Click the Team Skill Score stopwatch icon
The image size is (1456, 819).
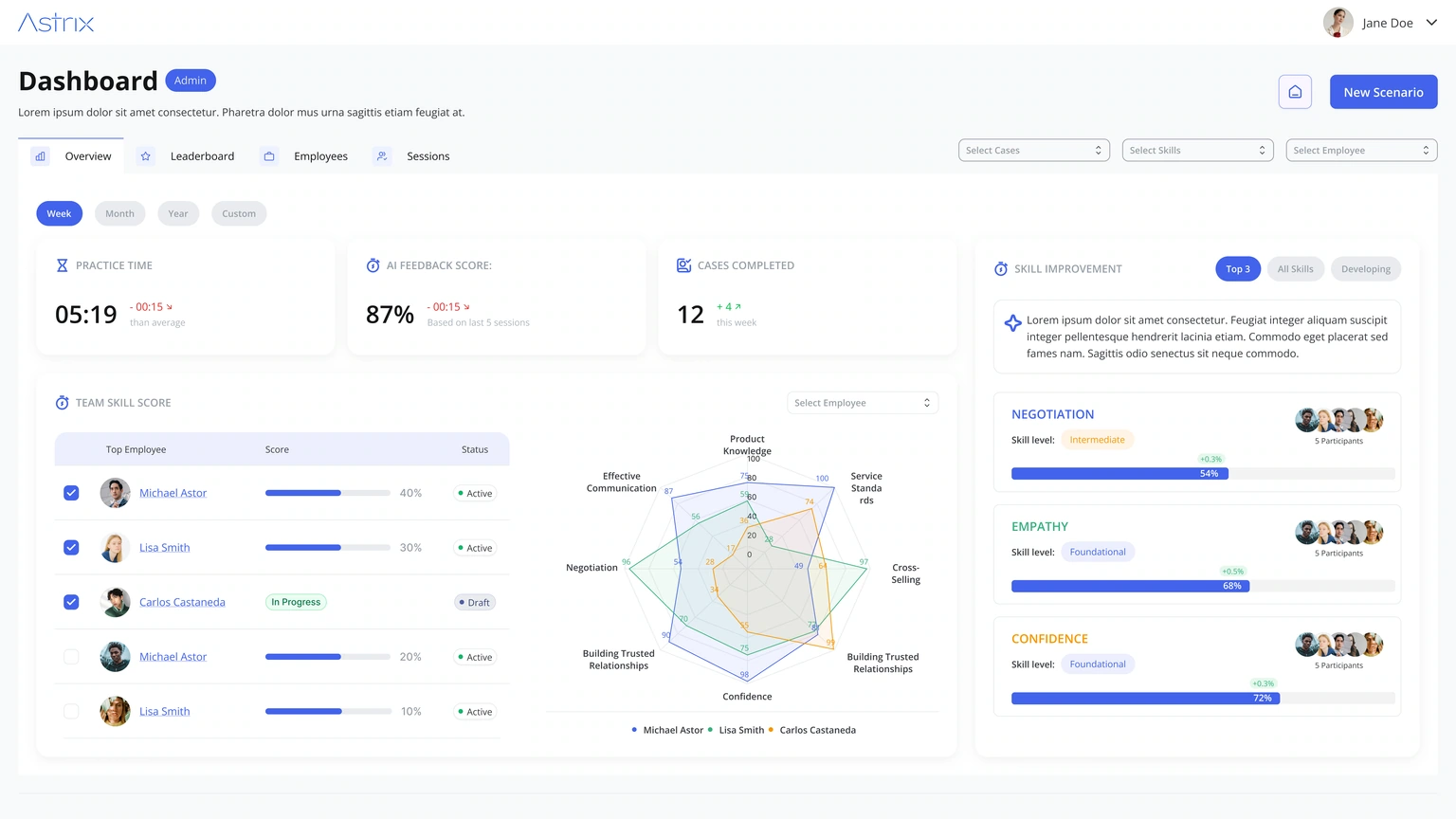(x=62, y=403)
